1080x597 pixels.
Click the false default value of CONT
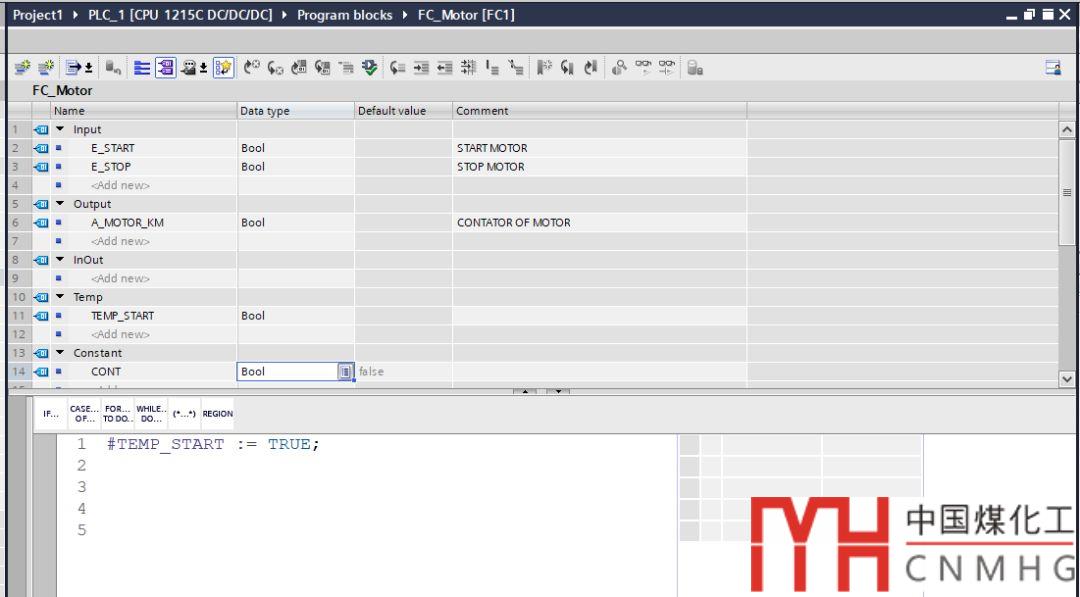(371, 371)
